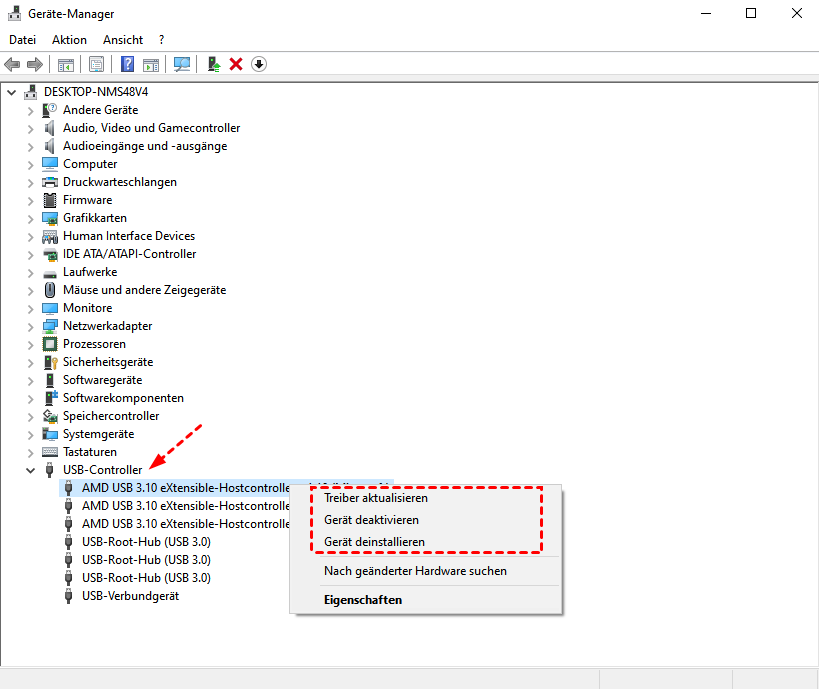Click Gerät deinstallieren in context menu
Image resolution: width=819 pixels, height=689 pixels.
point(374,542)
